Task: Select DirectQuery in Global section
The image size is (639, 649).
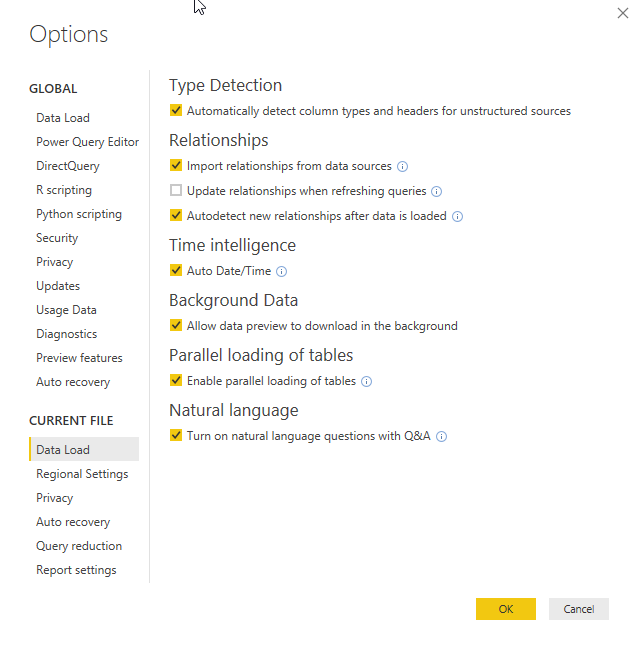Action: pos(68,166)
